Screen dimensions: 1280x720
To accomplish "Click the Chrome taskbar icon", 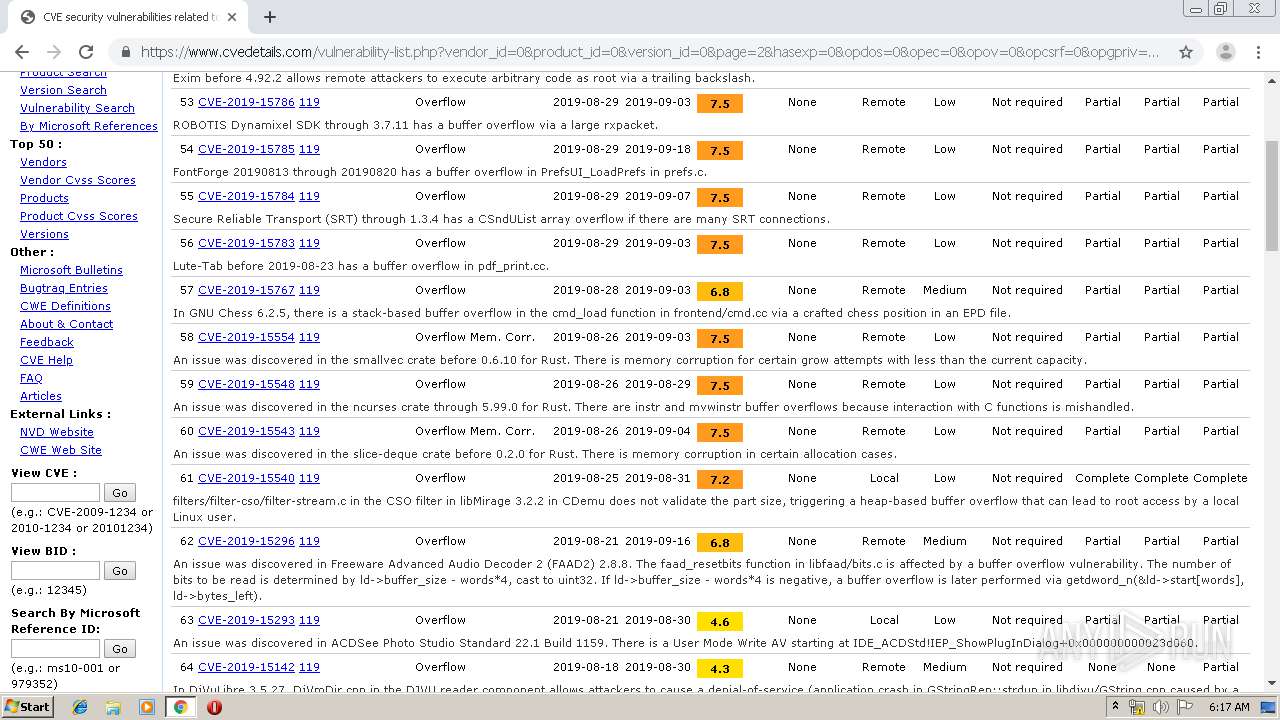I will 180,707.
